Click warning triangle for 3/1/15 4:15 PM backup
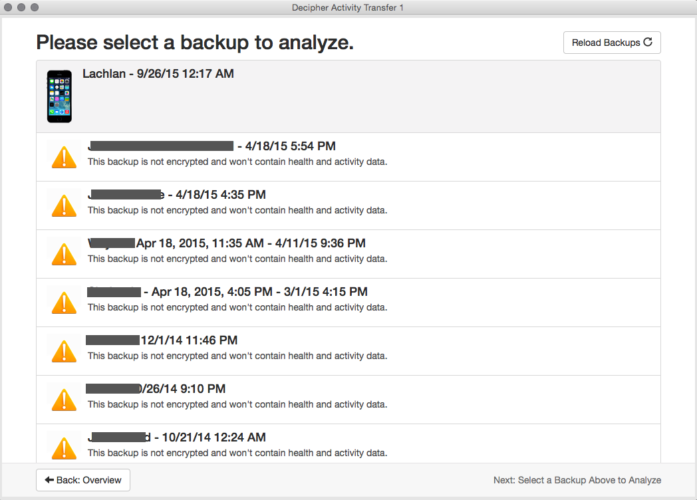 64,303
